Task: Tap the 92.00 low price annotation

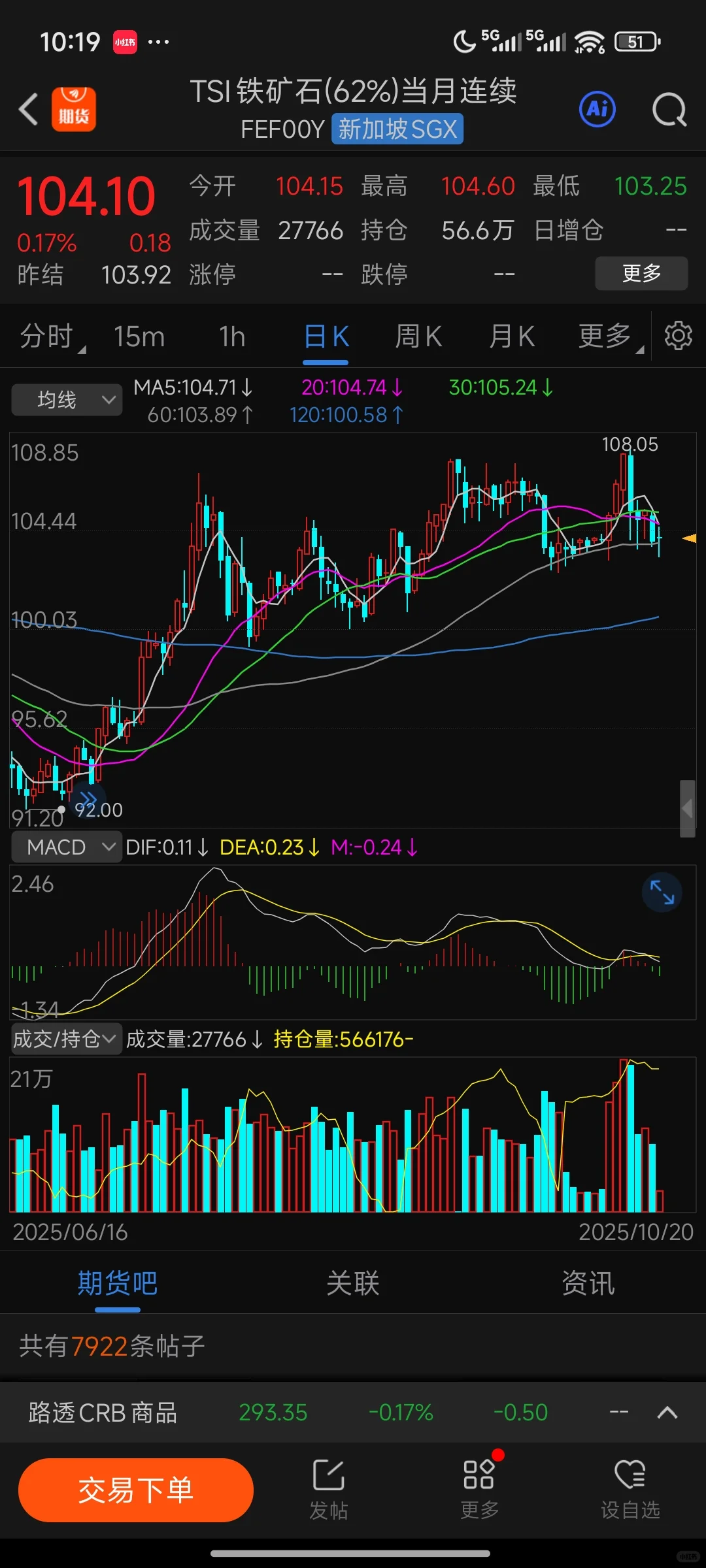Action: coord(99,810)
